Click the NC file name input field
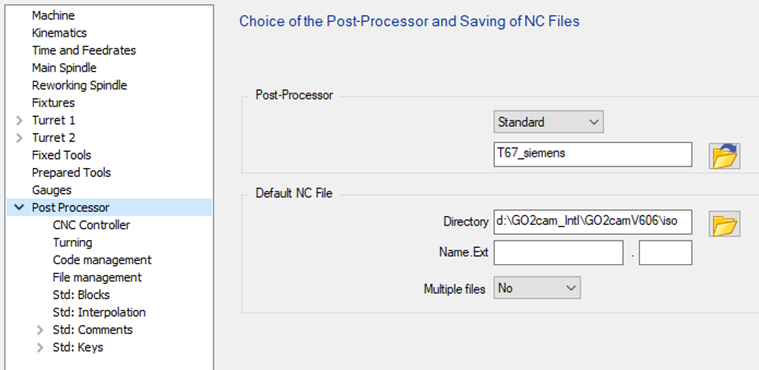759x370 pixels. (x=558, y=253)
